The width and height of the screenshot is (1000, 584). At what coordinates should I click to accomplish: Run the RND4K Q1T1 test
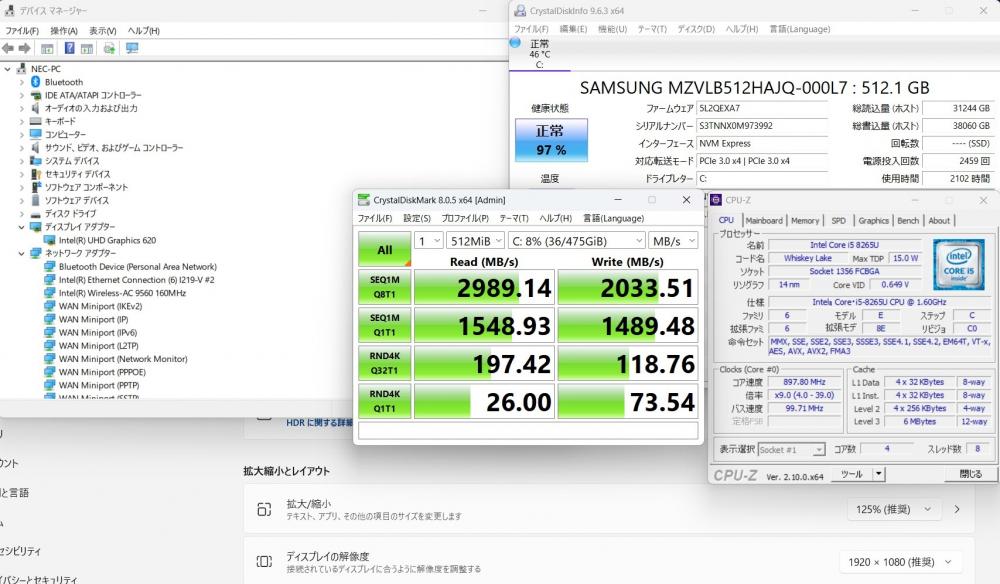coord(385,401)
